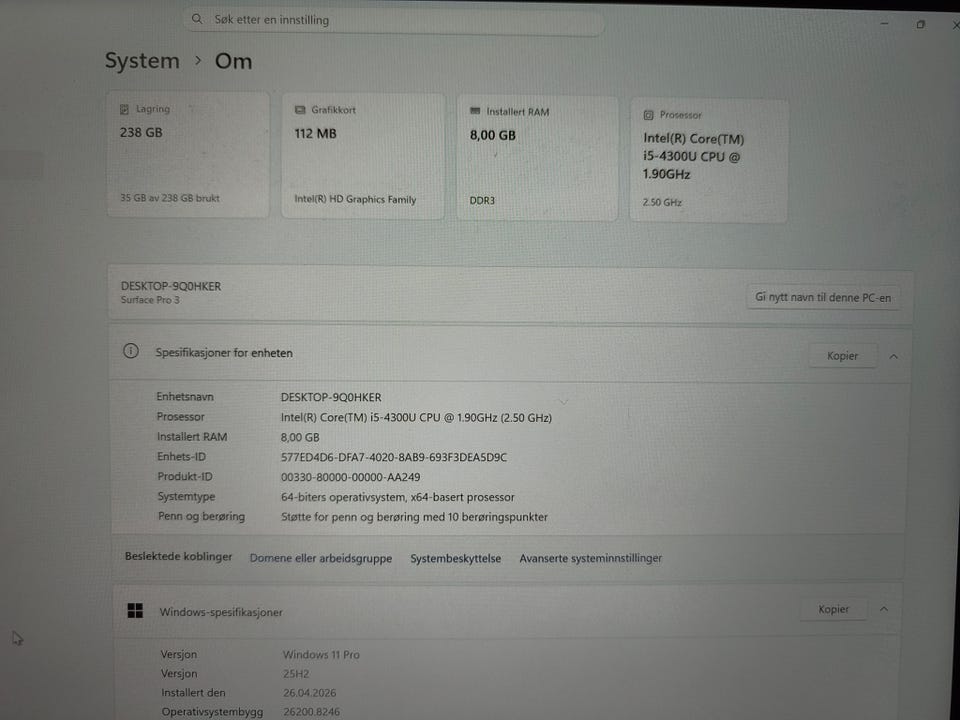960x720 pixels.
Task: Copy Windows specs with Kopier button
Action: (834, 609)
